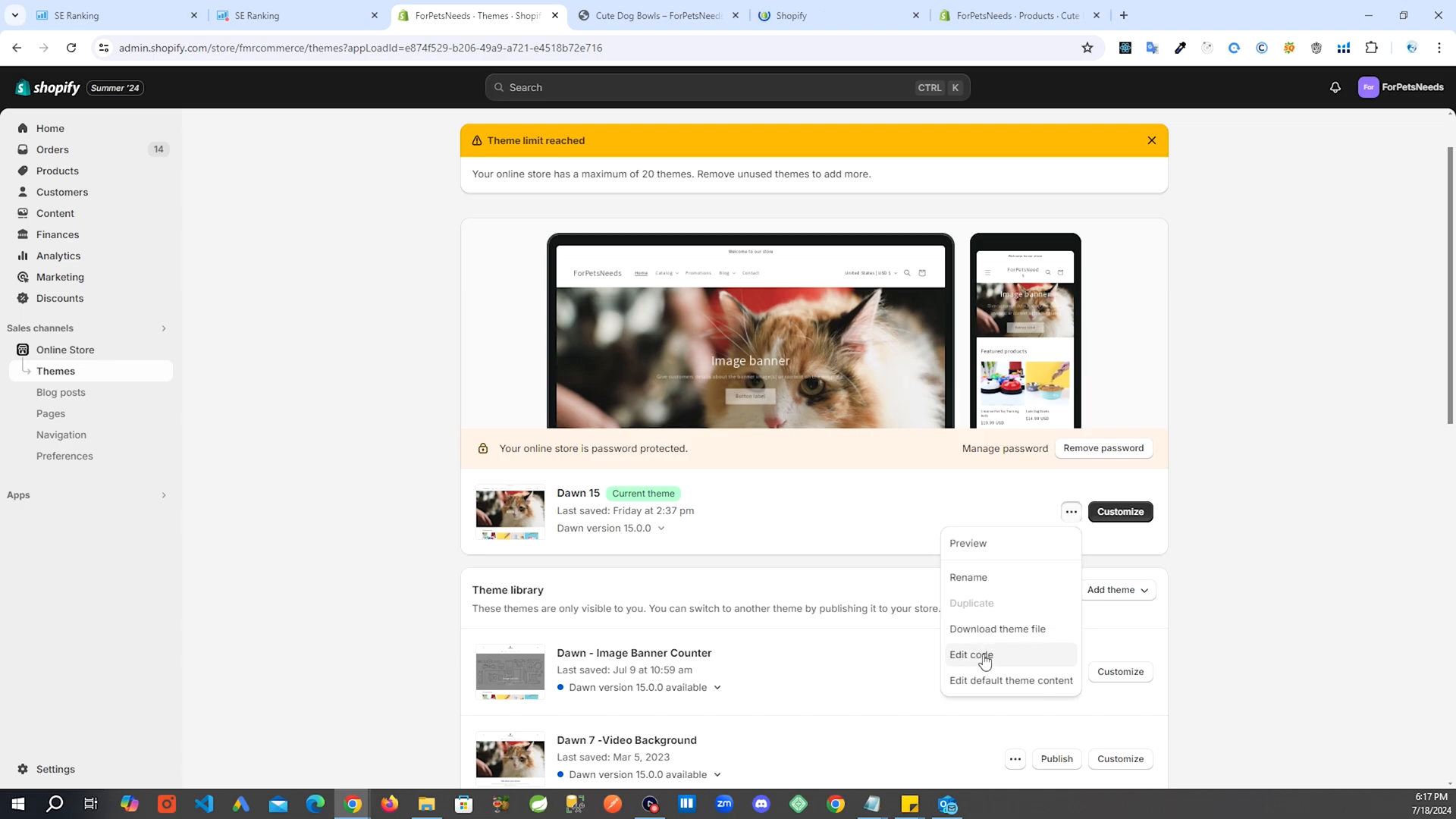Open the Add theme dropdown
This screenshot has height=819, width=1456.
(1117, 590)
